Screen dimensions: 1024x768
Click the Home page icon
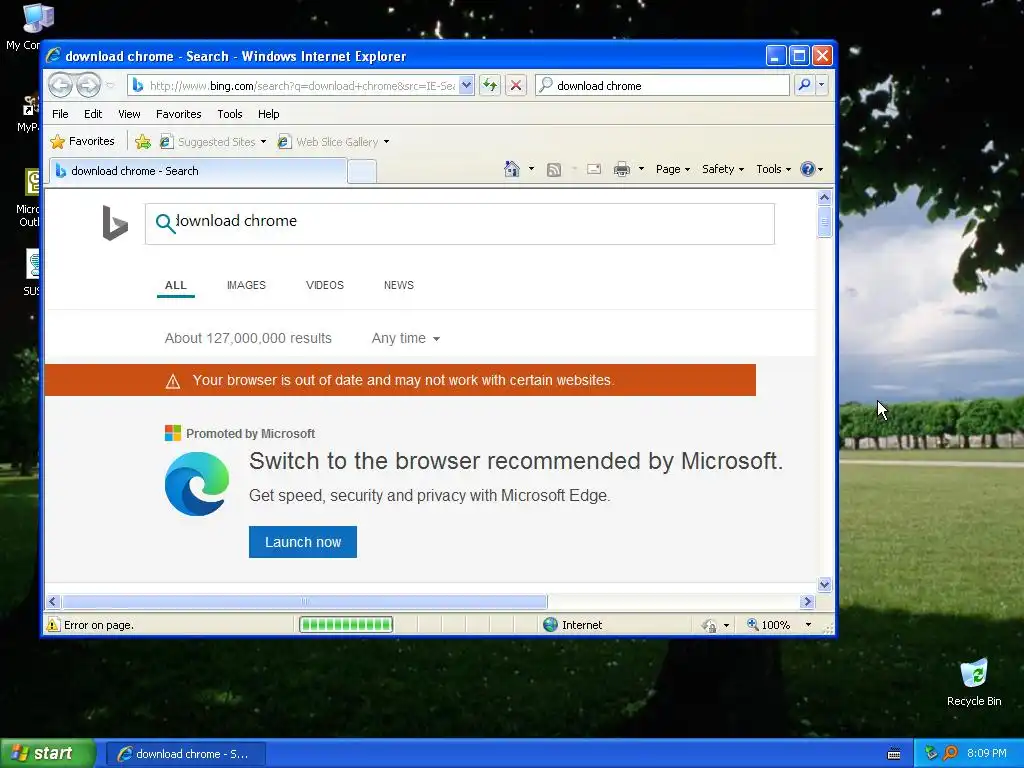tap(512, 169)
